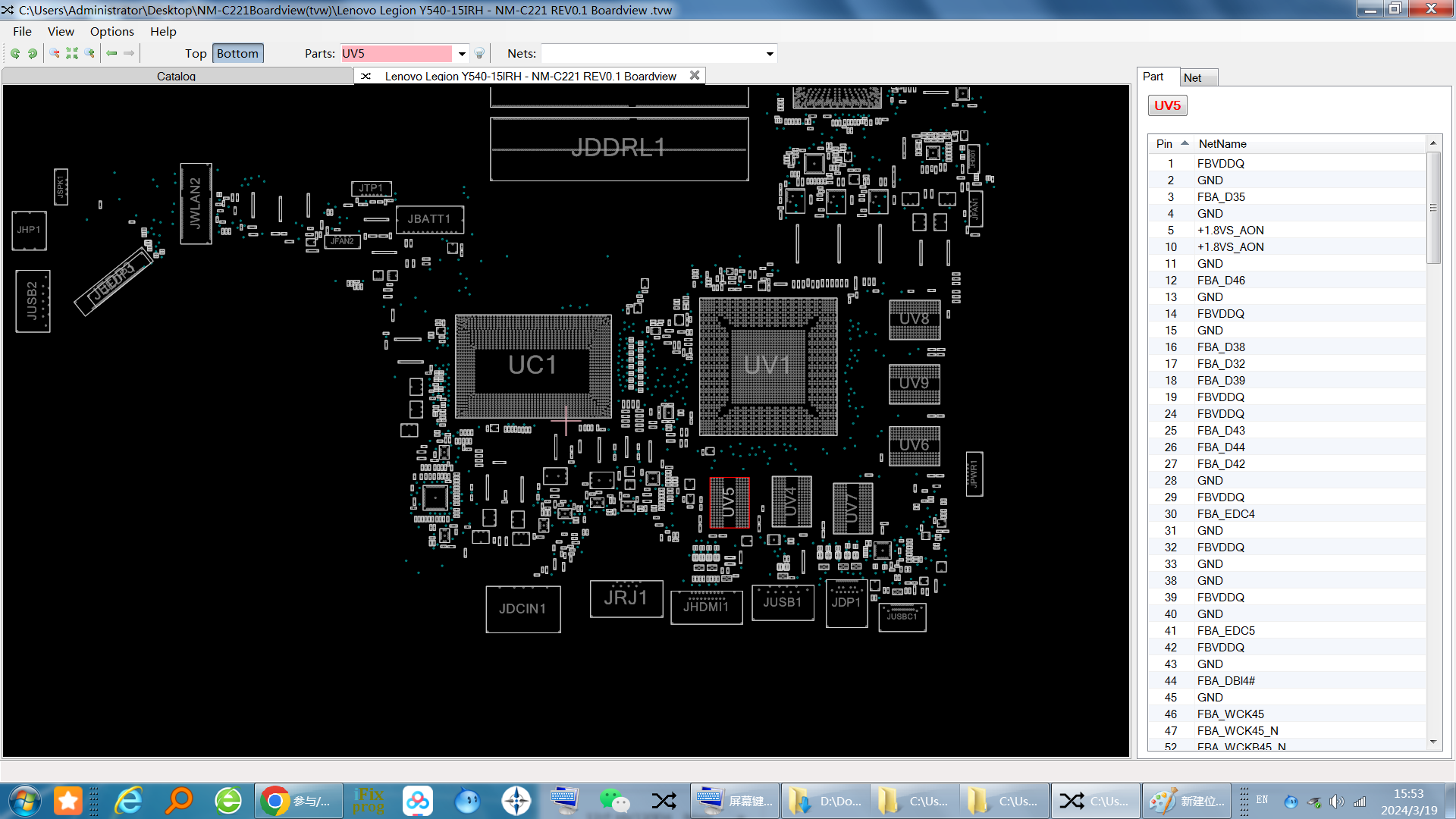Select pin 47 net FBA_WCK45_N
Screen dimensions: 1456x819
point(1287,731)
